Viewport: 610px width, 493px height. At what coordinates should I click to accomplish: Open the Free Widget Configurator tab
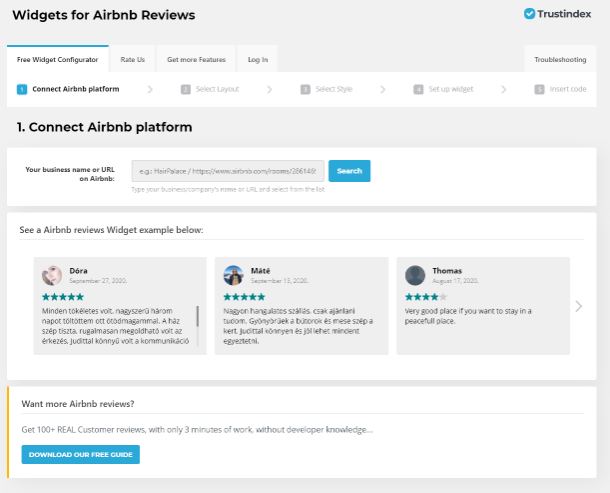(x=58, y=59)
